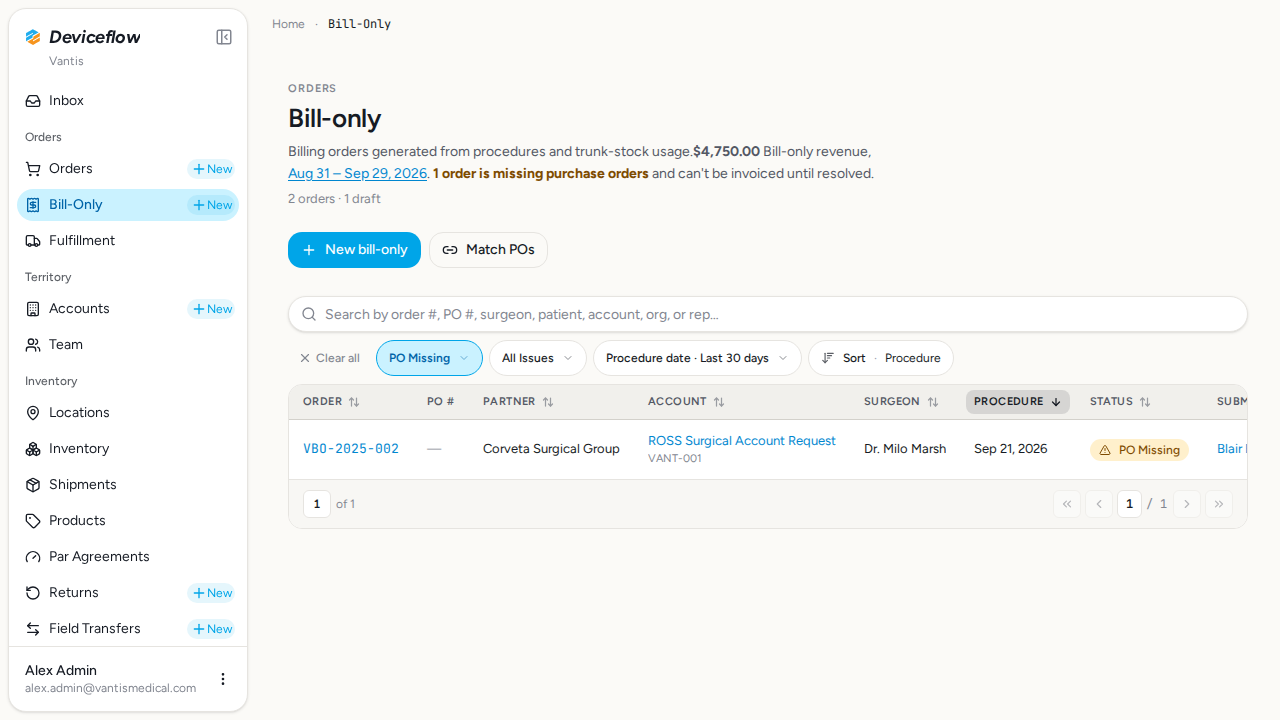Create new field transfer via New badge
Image resolution: width=1280 pixels, height=720 pixels.
click(x=212, y=629)
